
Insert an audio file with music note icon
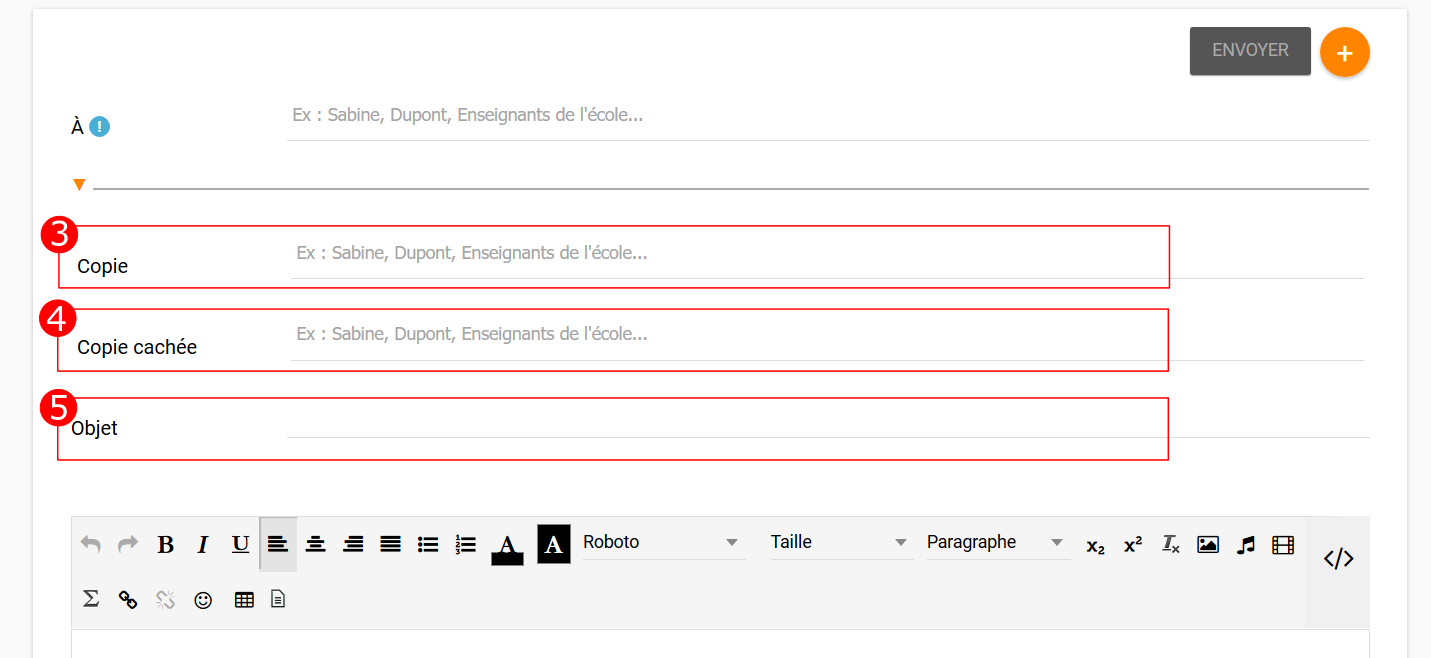(x=1245, y=545)
